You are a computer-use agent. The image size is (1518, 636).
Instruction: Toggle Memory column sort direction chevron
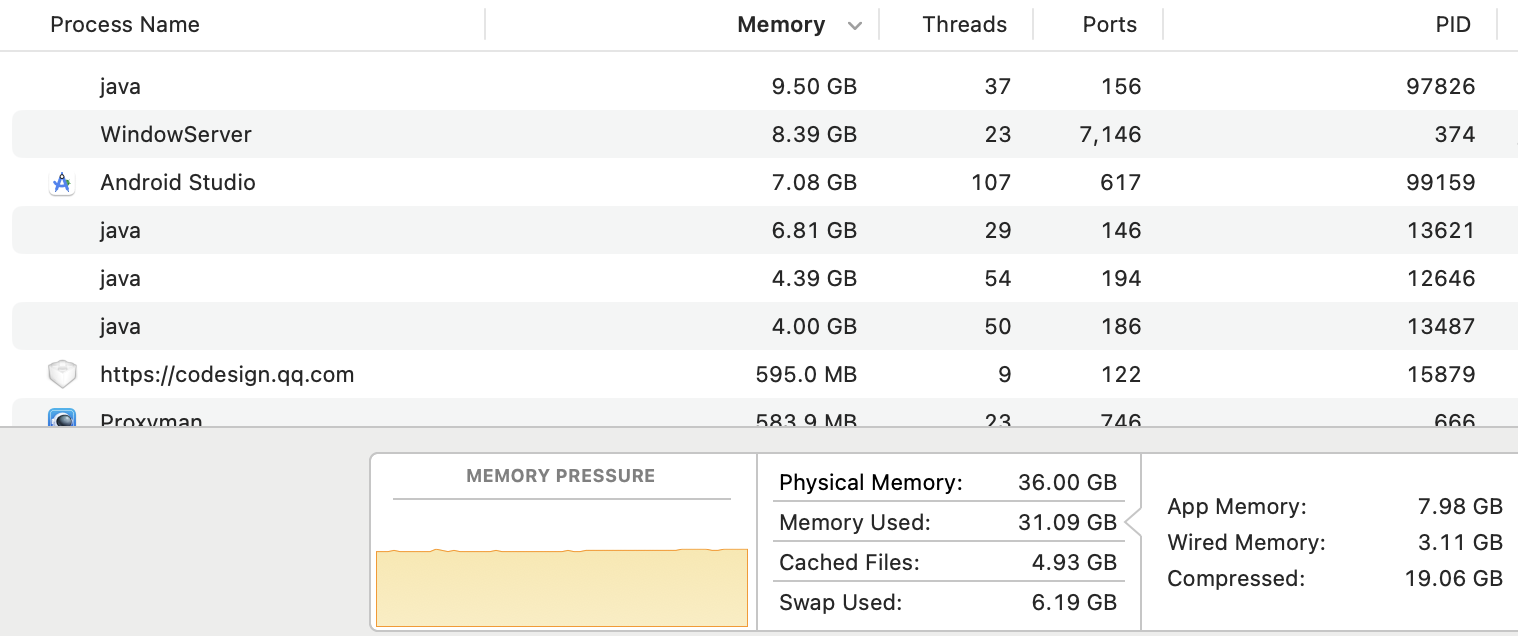[854, 26]
